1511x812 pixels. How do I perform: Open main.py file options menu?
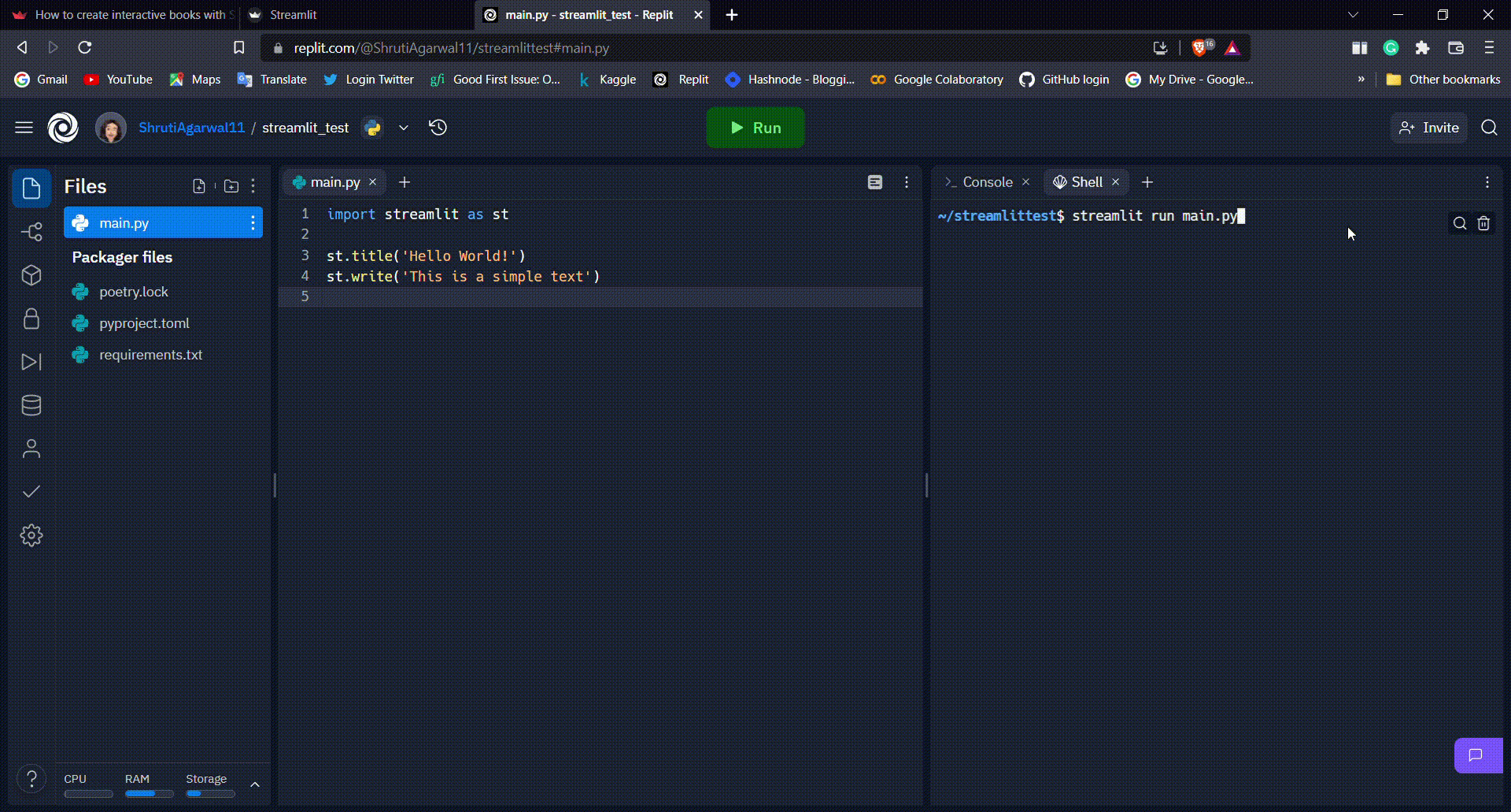pyautogui.click(x=253, y=223)
